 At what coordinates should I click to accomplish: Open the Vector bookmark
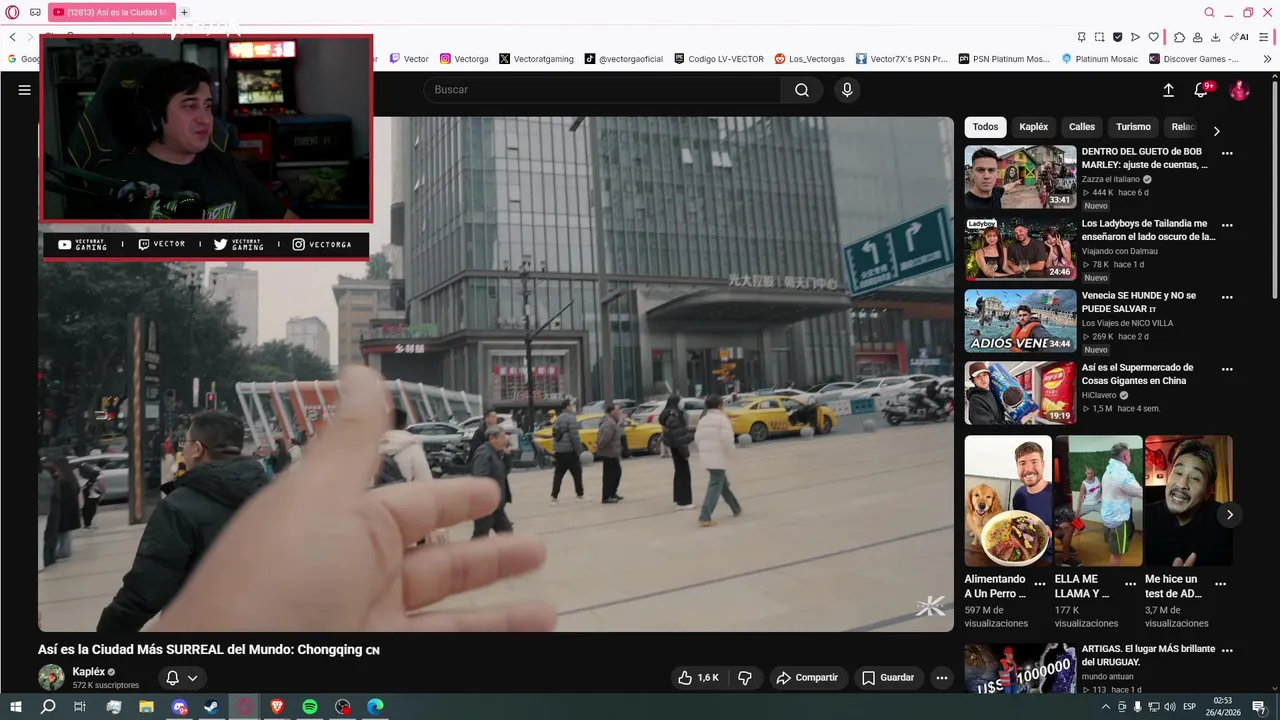(x=409, y=59)
